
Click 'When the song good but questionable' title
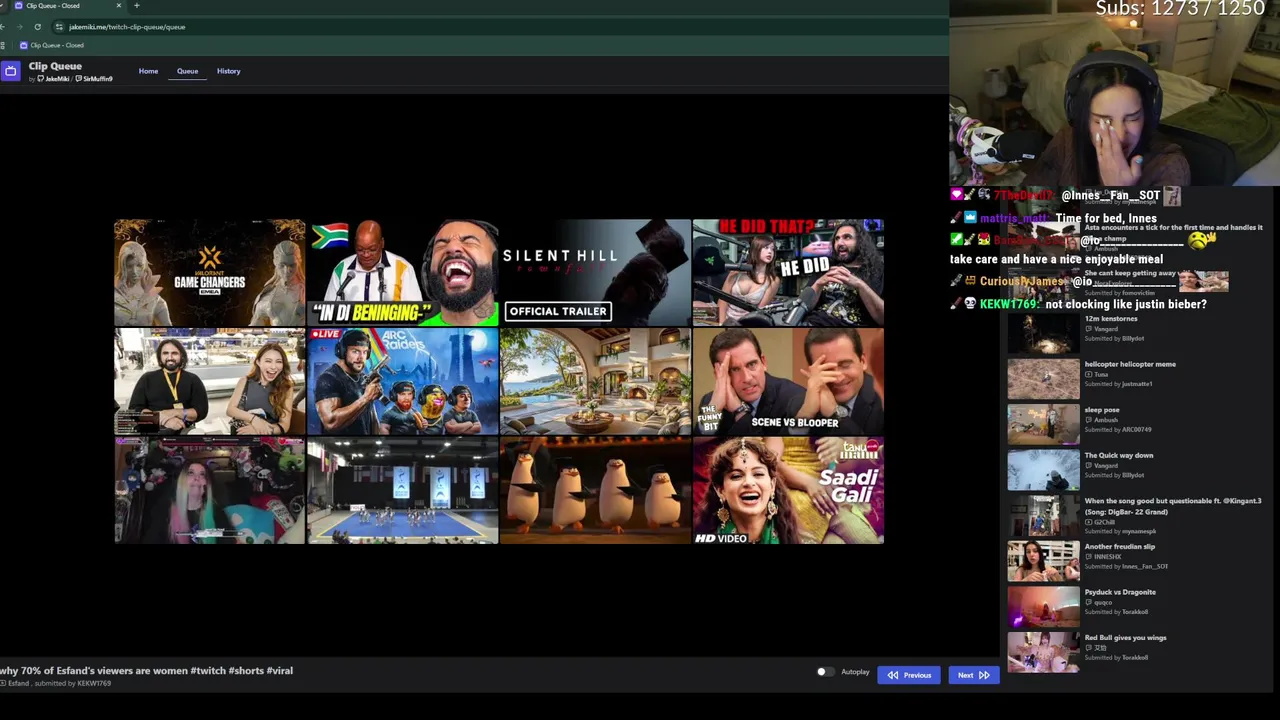tap(1173, 506)
